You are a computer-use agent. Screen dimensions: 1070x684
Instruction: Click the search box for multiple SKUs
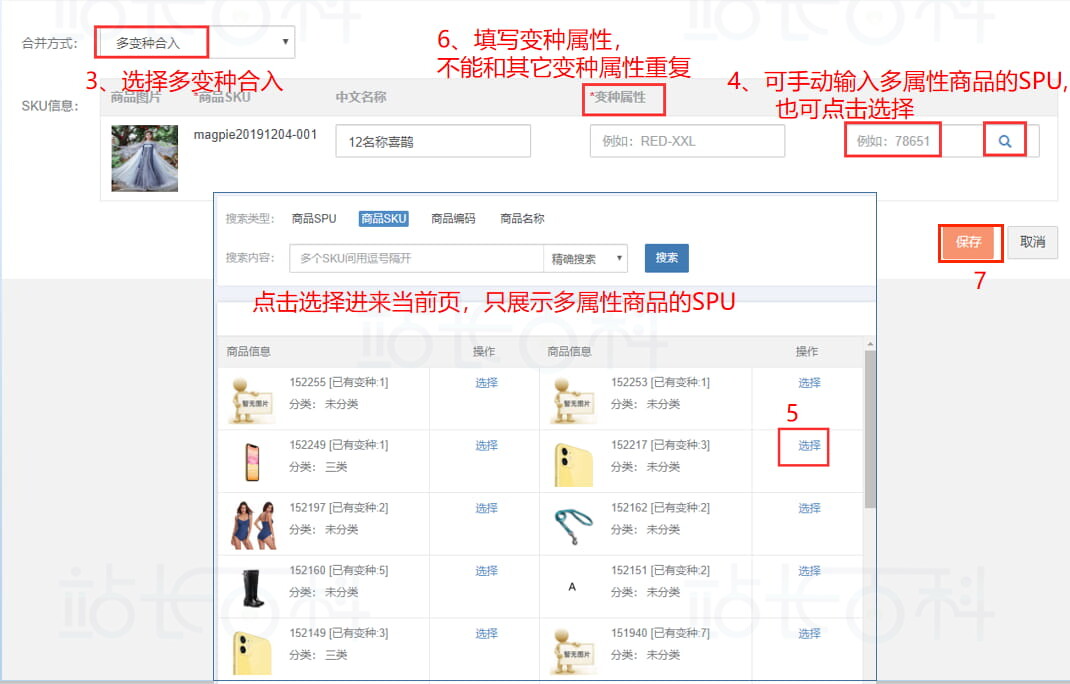tap(416, 259)
